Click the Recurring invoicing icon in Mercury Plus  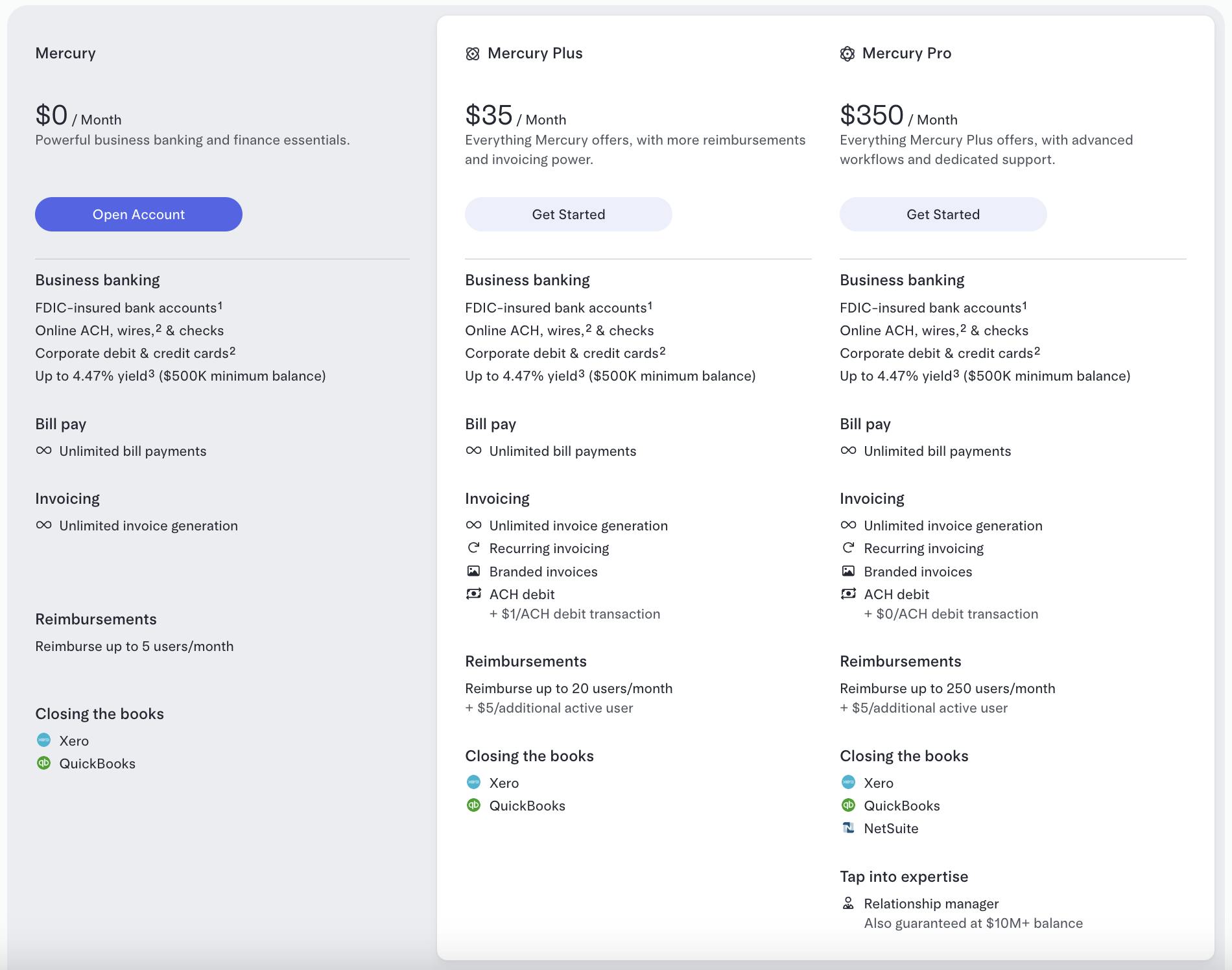(x=473, y=548)
